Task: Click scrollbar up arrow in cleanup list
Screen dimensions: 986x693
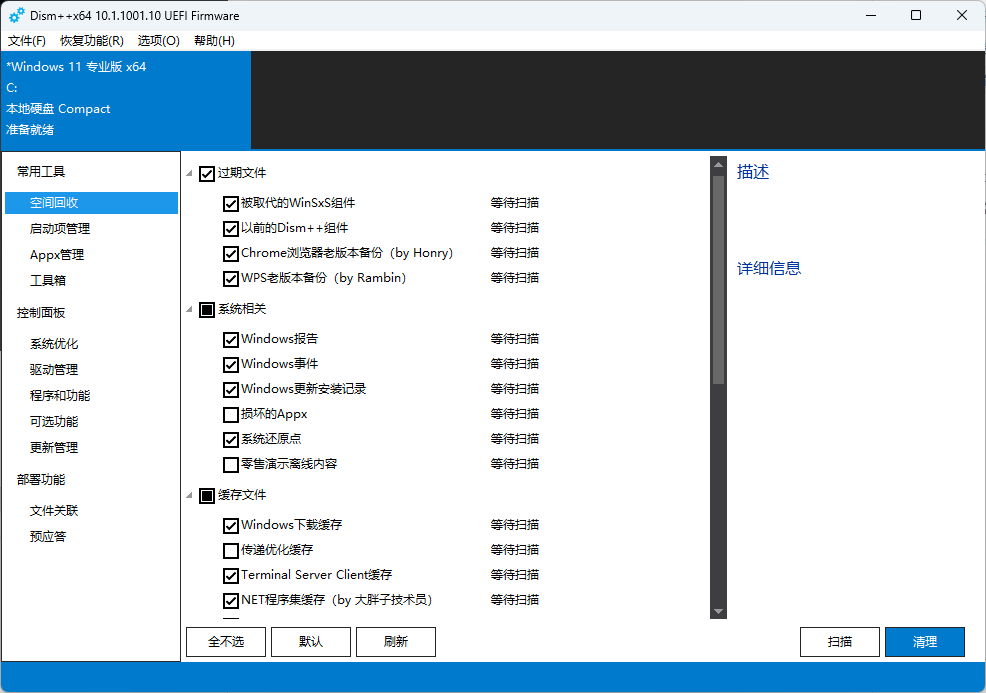Action: tap(718, 163)
